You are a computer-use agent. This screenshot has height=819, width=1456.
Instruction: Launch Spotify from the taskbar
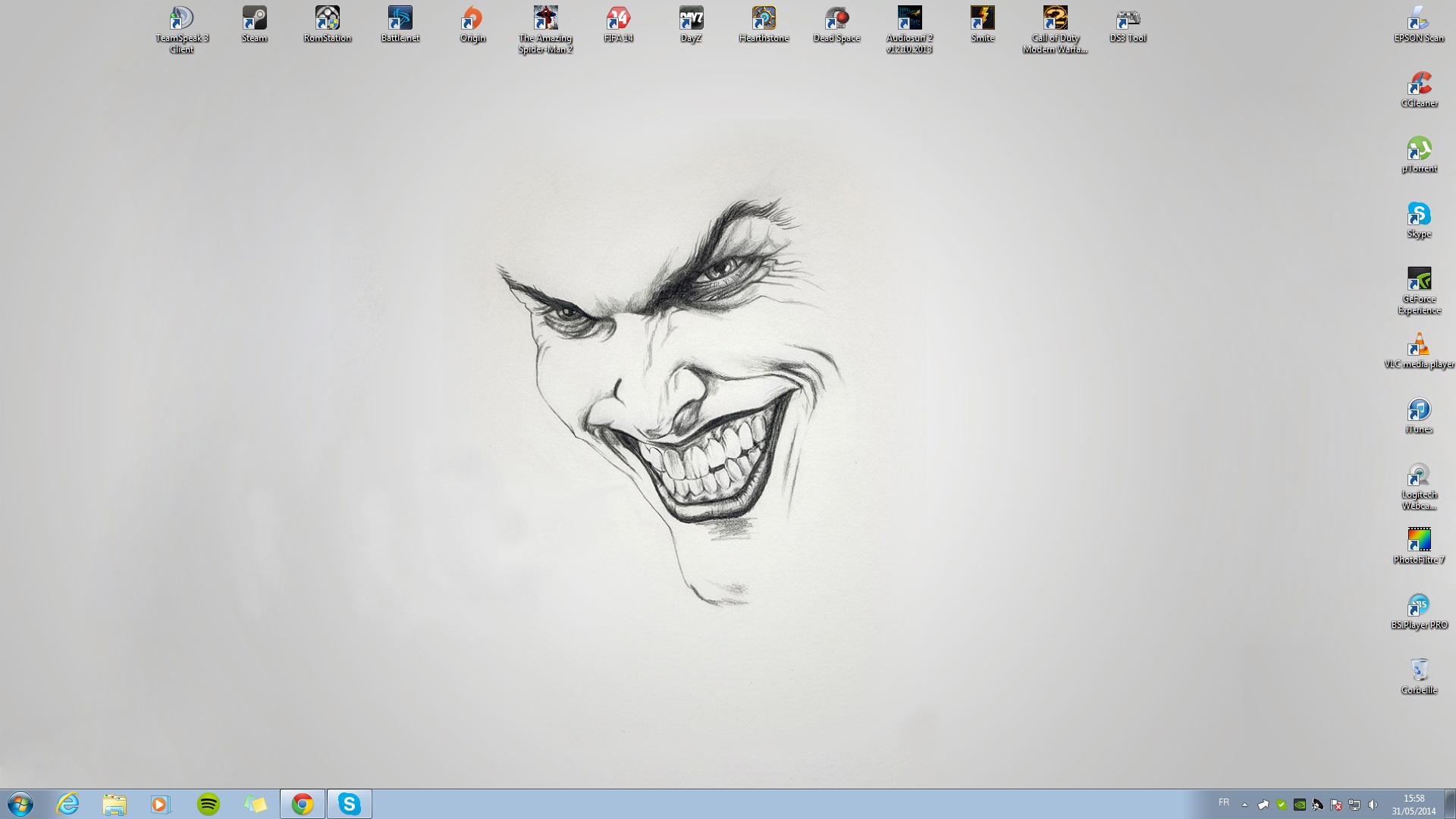tap(208, 804)
